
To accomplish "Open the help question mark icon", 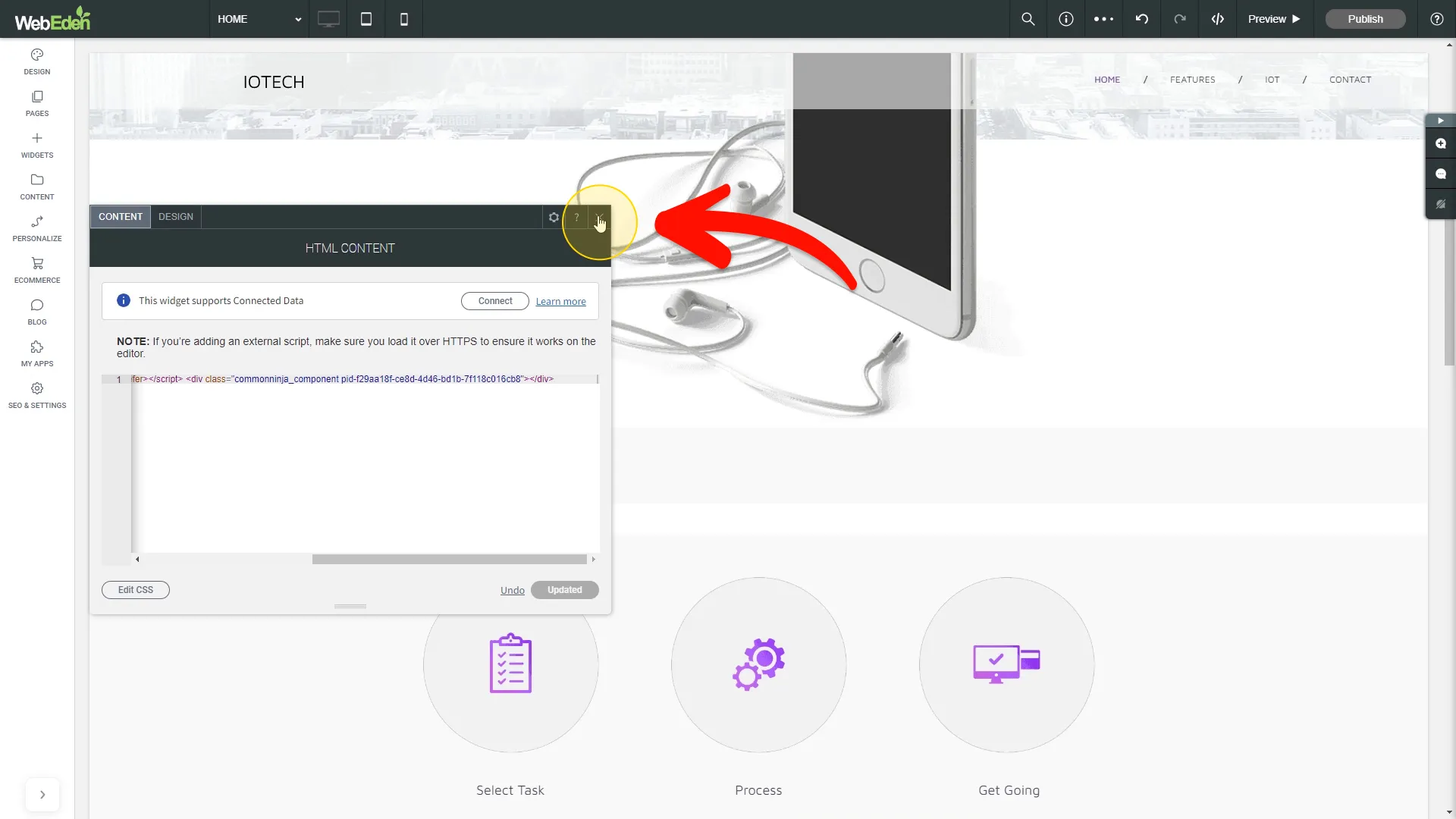I will tap(1437, 19).
